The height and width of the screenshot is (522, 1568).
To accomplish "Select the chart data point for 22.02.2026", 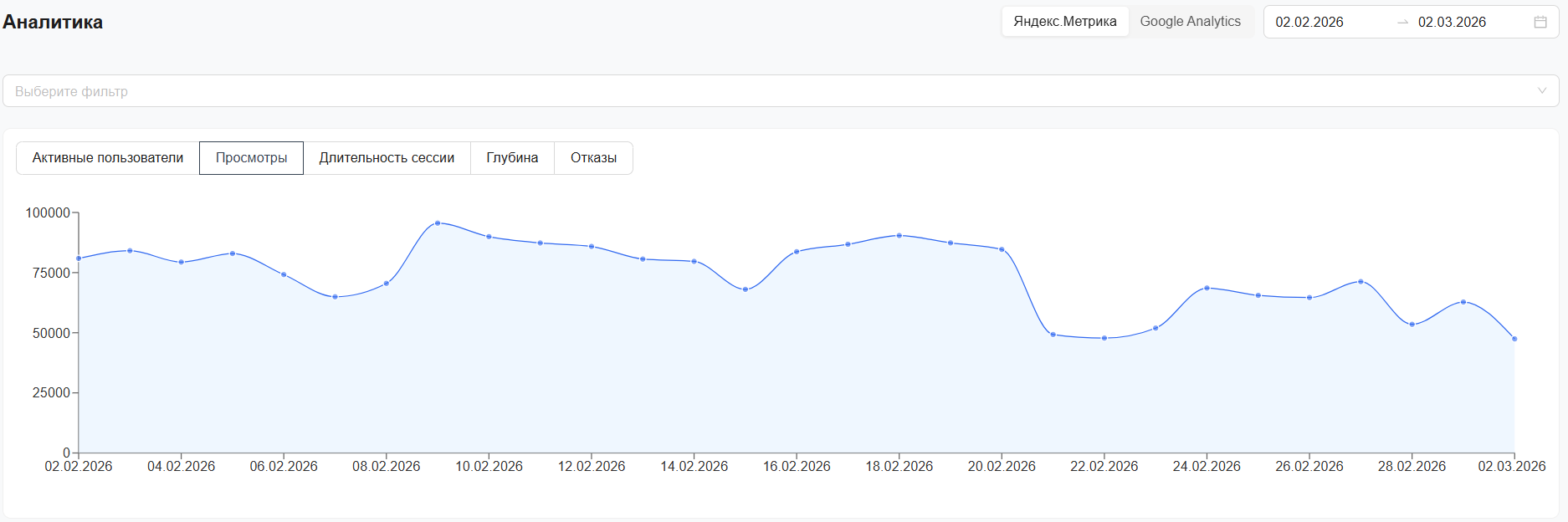I will coord(1104,338).
